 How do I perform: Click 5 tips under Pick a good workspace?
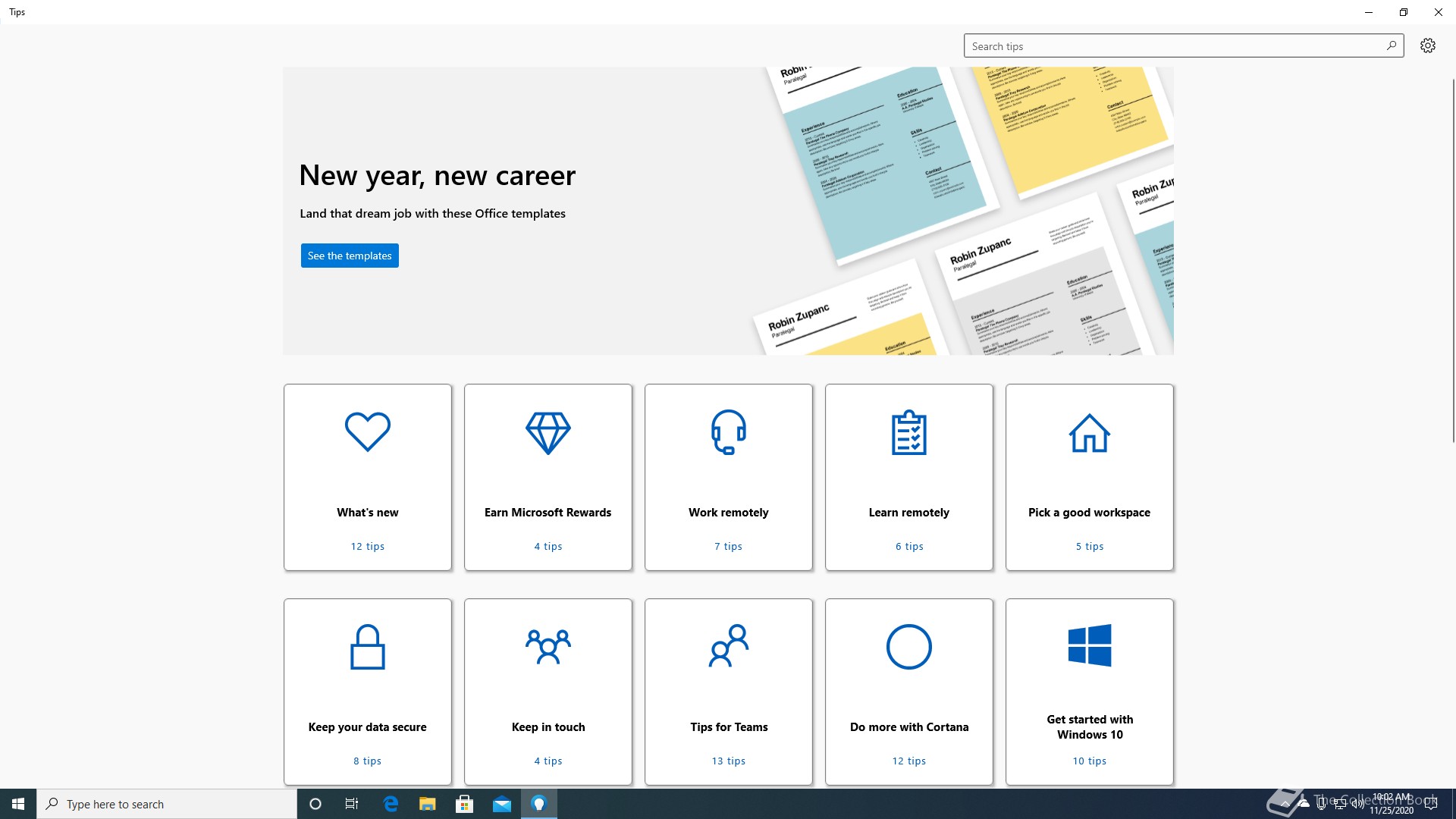coord(1090,546)
